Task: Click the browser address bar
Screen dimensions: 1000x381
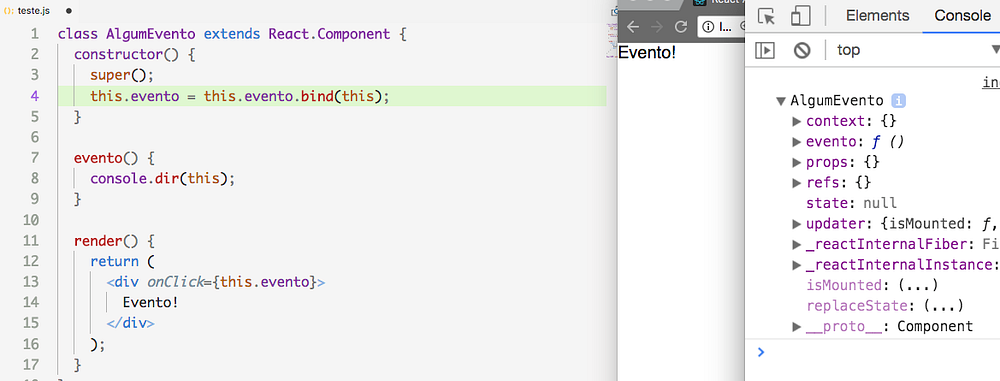Action: point(722,27)
